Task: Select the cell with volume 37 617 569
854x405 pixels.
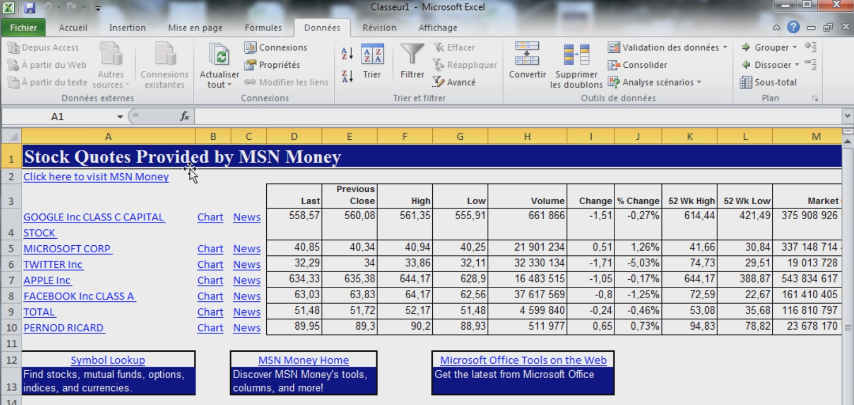Action: click(x=527, y=296)
